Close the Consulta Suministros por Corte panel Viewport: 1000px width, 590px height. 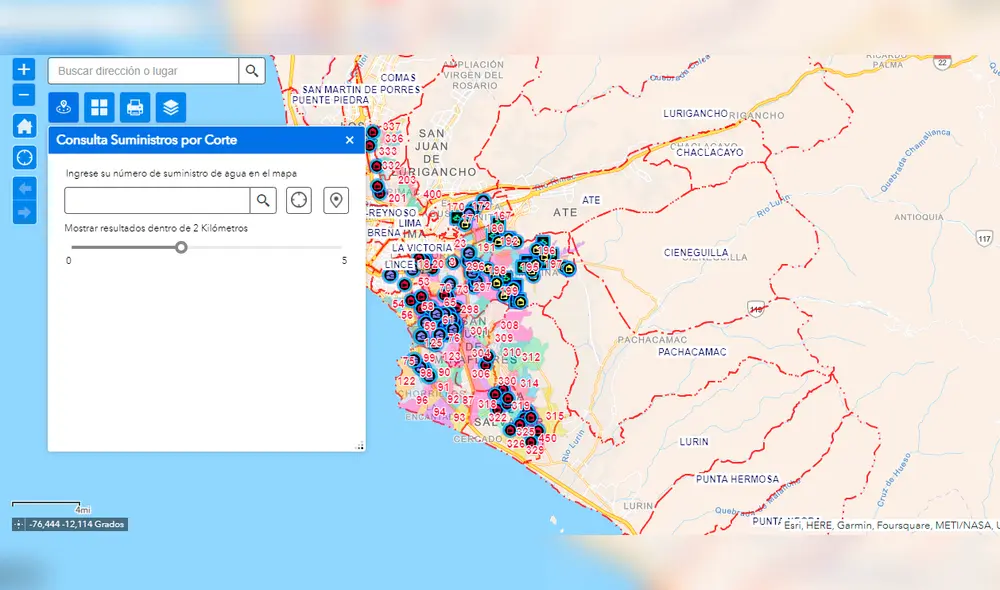pyautogui.click(x=349, y=141)
